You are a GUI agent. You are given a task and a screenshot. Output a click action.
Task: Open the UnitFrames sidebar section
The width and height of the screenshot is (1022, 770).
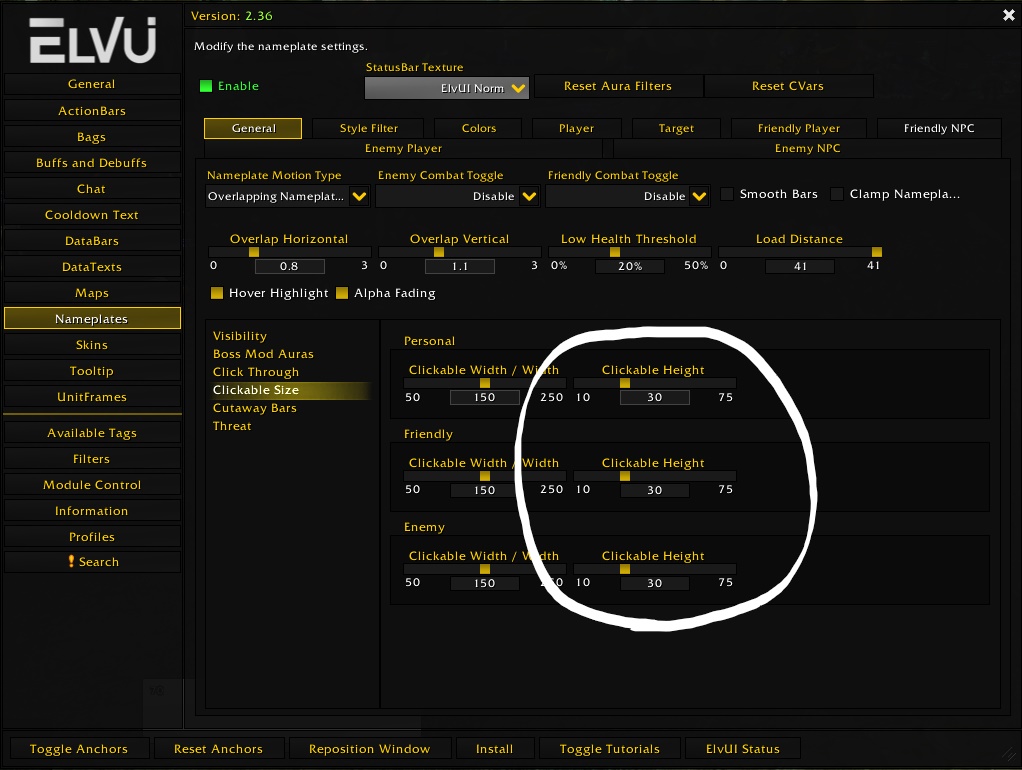[92, 397]
